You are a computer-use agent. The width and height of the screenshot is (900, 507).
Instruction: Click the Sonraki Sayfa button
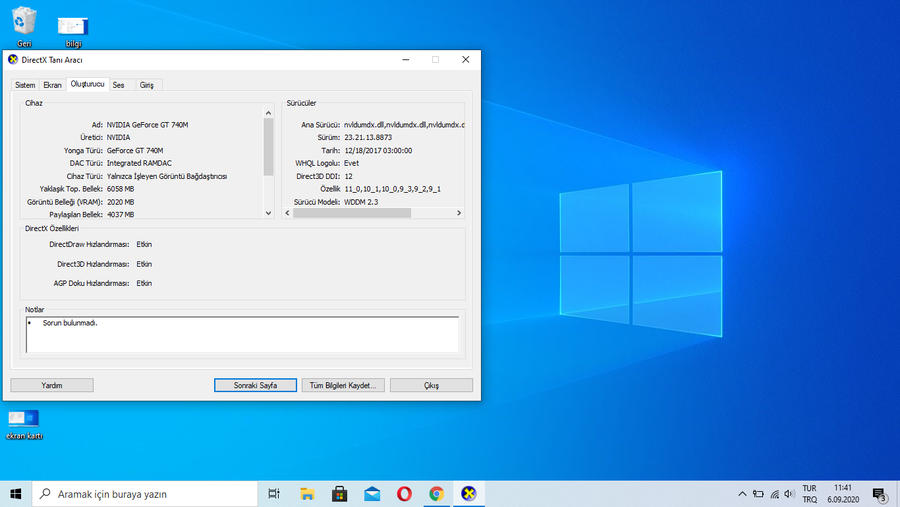pyautogui.click(x=255, y=385)
